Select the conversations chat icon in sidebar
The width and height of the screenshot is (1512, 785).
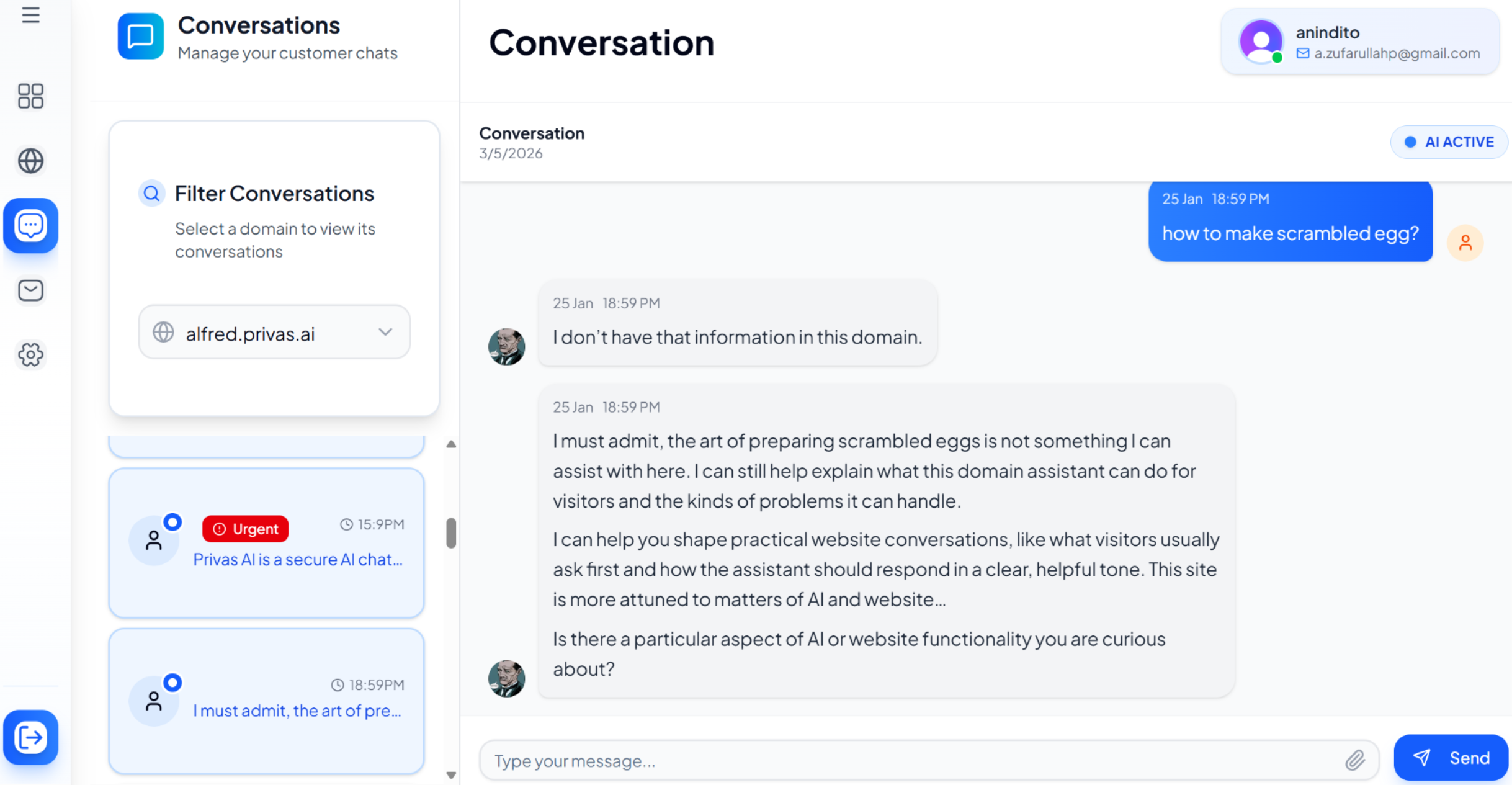point(30,225)
